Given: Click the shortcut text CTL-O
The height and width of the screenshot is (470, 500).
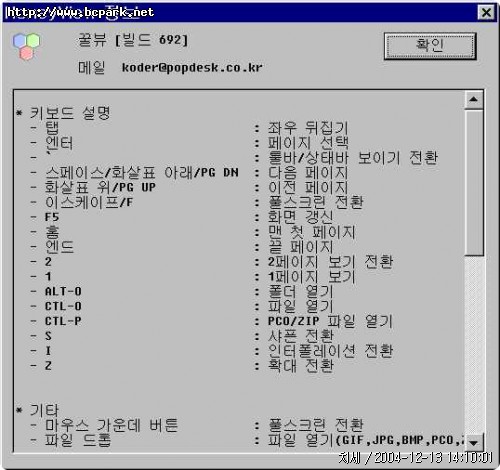Looking at the screenshot, I should [63, 306].
